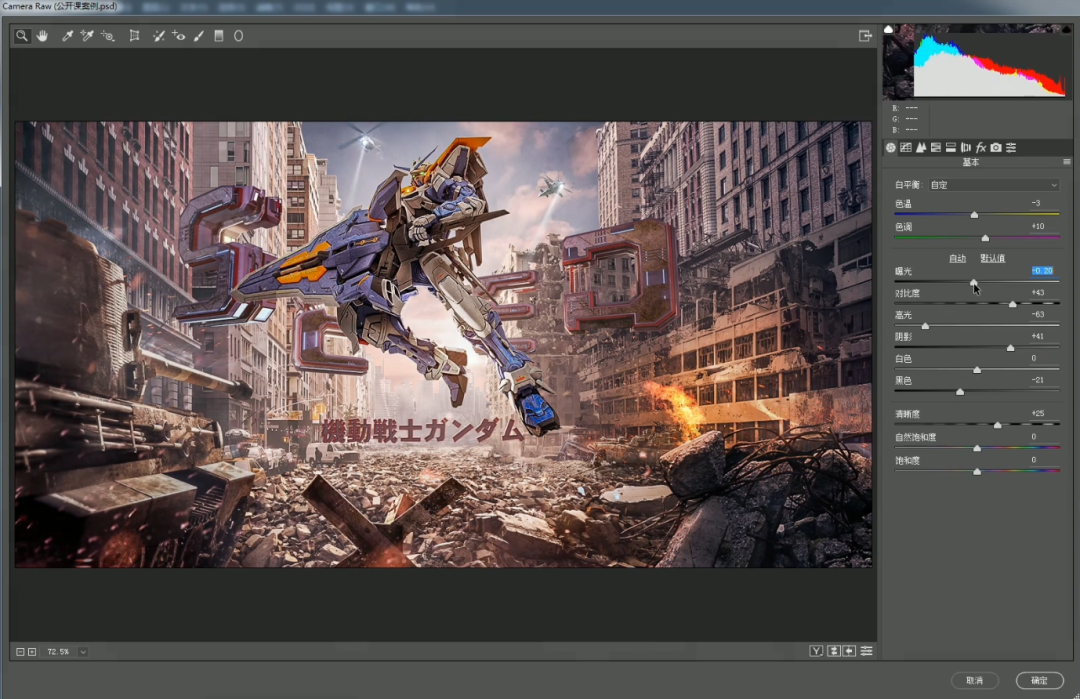Click the saturation slider handle

click(977, 472)
